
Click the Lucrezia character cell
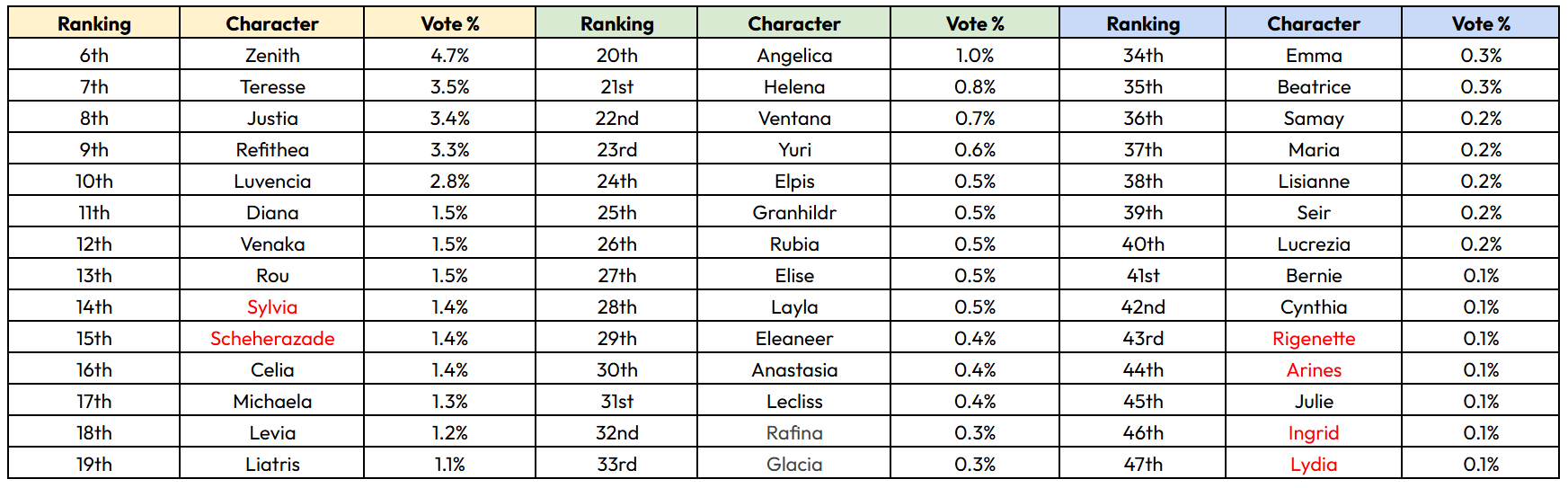tap(1314, 244)
